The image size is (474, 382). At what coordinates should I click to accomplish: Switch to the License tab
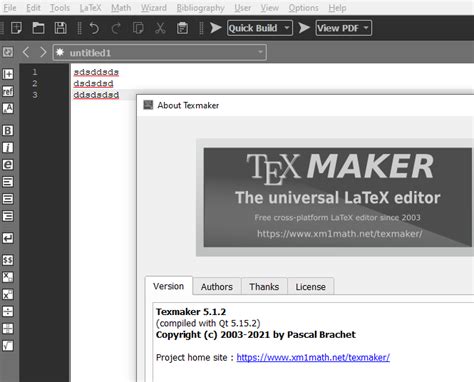[310, 287]
